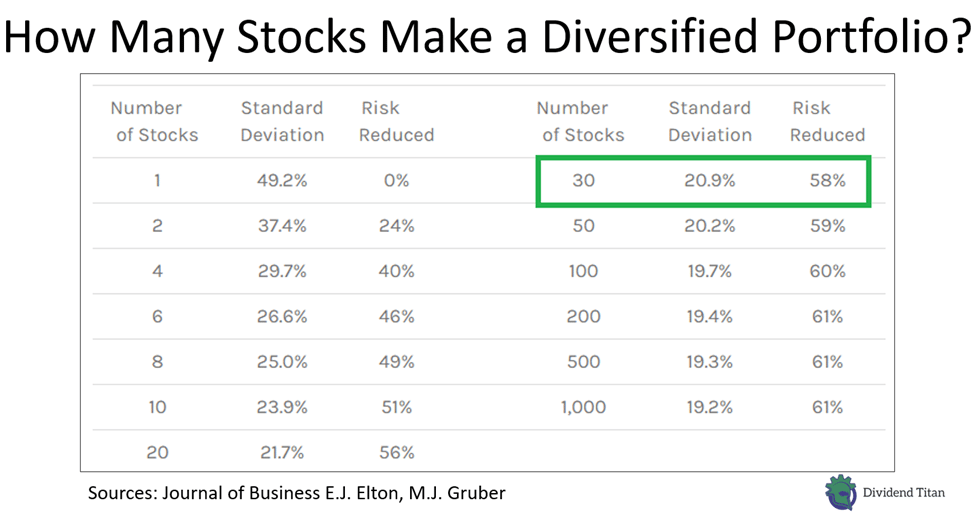The width and height of the screenshot is (975, 525).
Task: Select the 19.4% standard deviation value
Action: pyautogui.click(x=709, y=317)
